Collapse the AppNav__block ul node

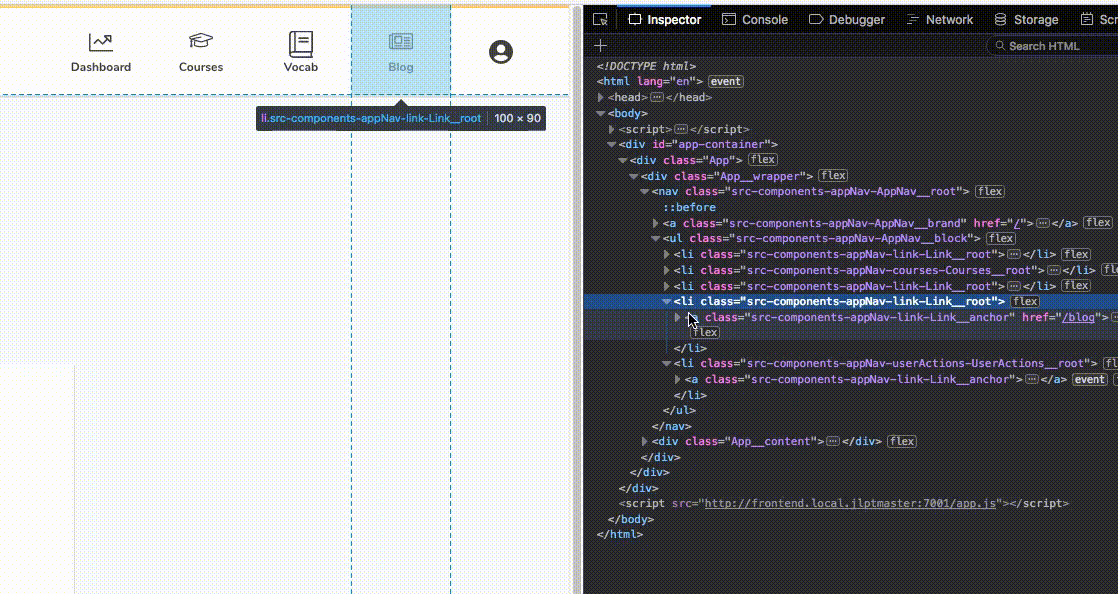(x=656, y=239)
